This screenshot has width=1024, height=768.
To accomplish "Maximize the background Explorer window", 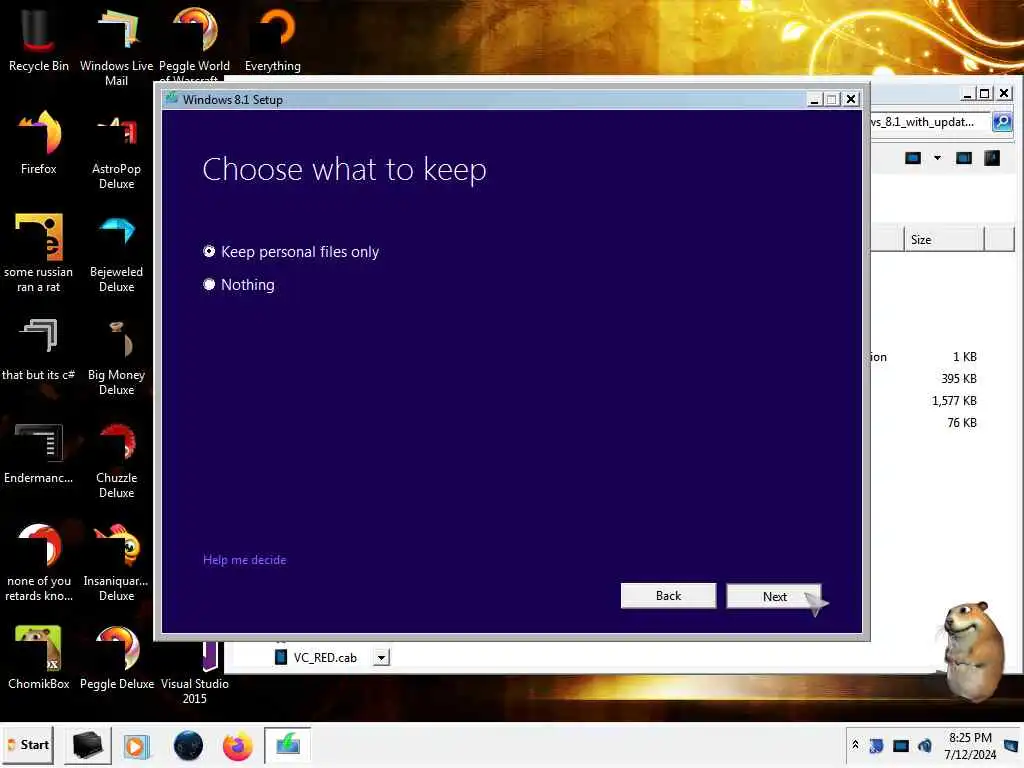I will point(985,93).
